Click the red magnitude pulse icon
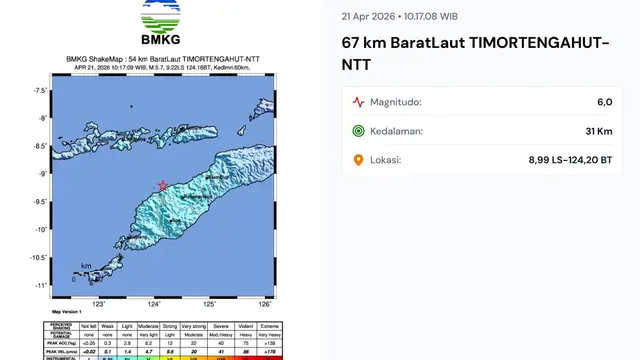The width and height of the screenshot is (640, 360). (x=358, y=102)
